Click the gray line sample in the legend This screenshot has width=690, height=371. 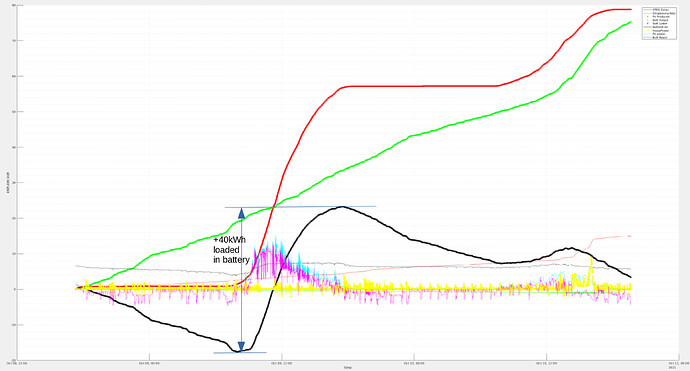(647, 27)
